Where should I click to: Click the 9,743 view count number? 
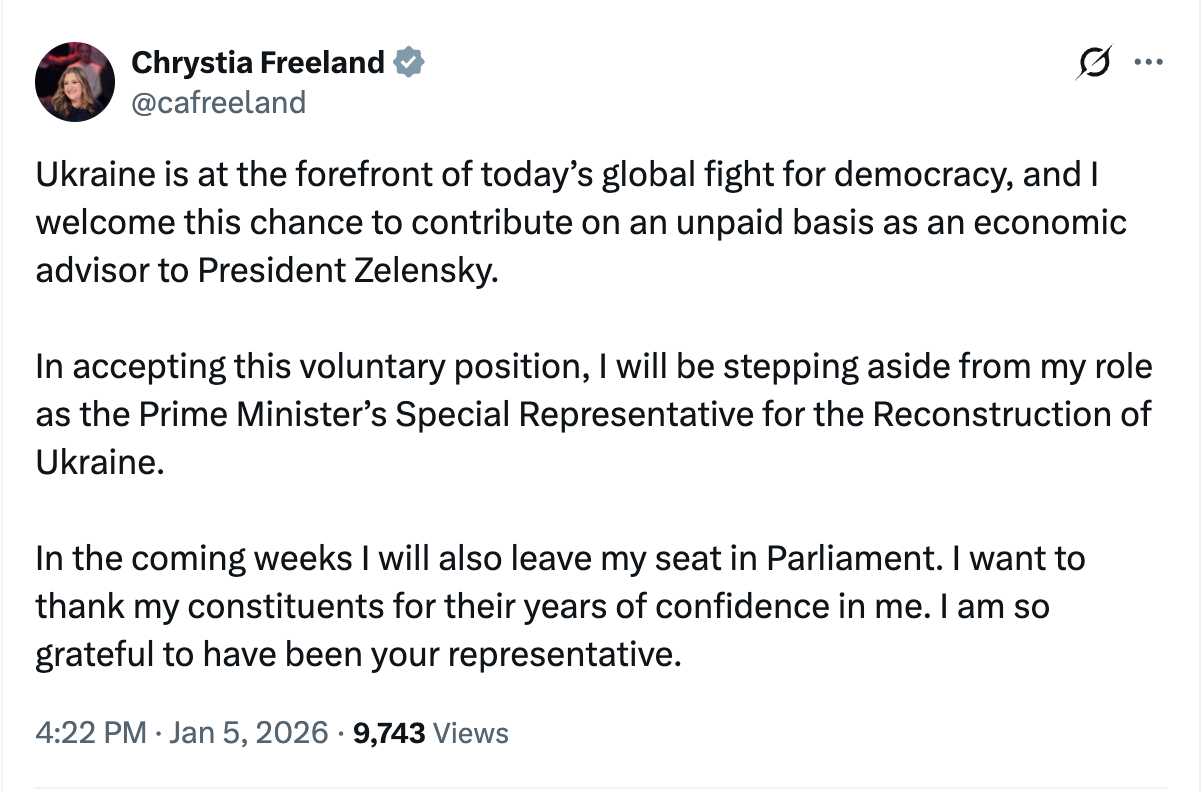pyautogui.click(x=391, y=733)
